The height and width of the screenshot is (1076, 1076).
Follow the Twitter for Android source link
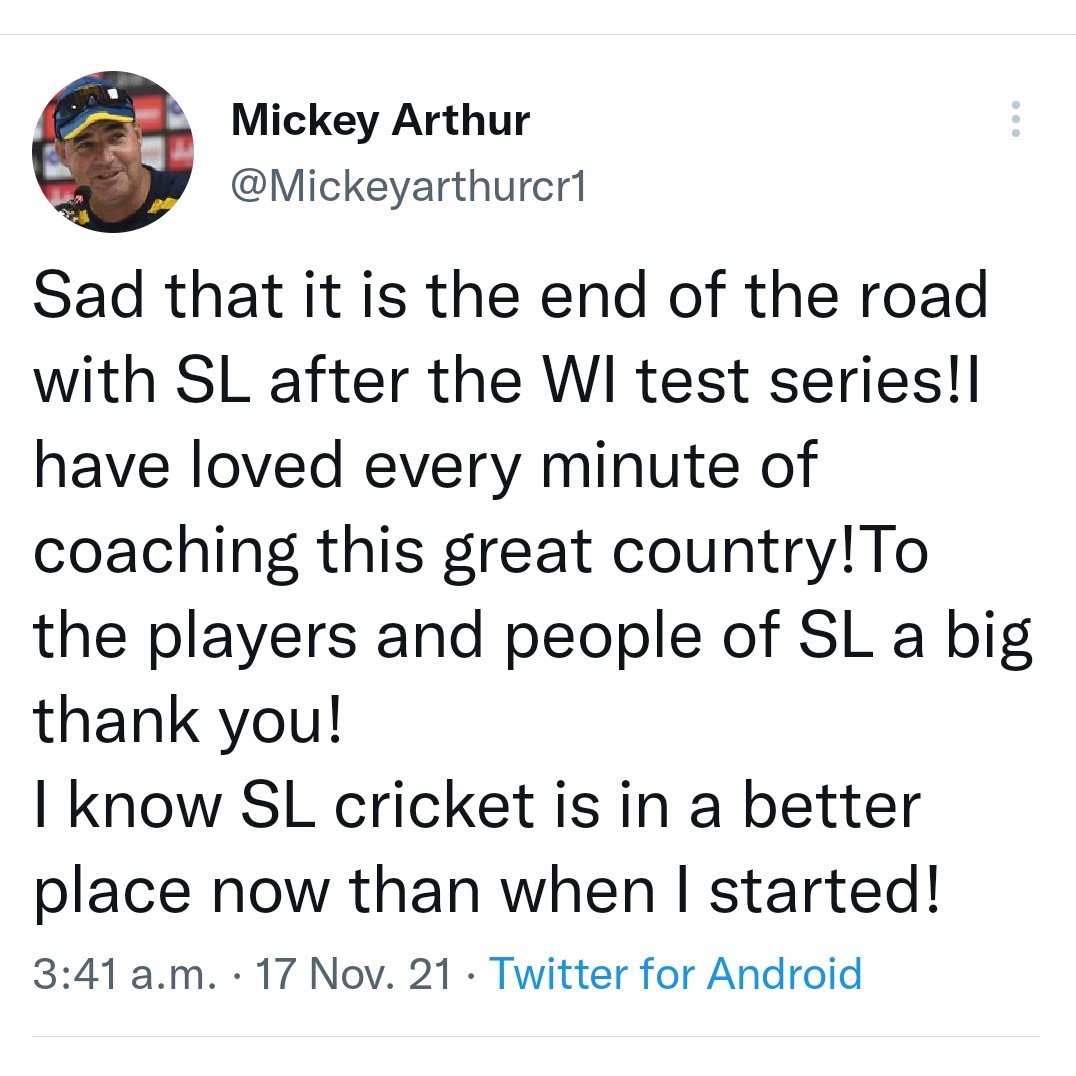[x=675, y=973]
